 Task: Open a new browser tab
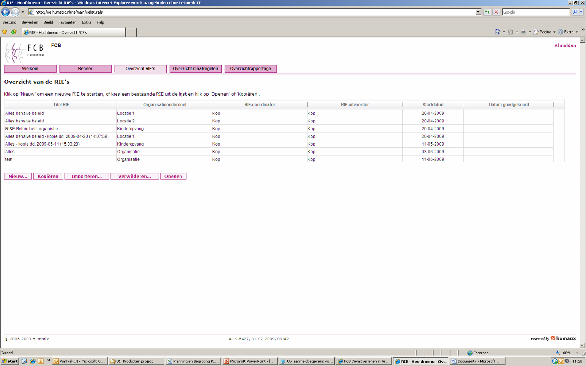pyautogui.click(x=131, y=32)
